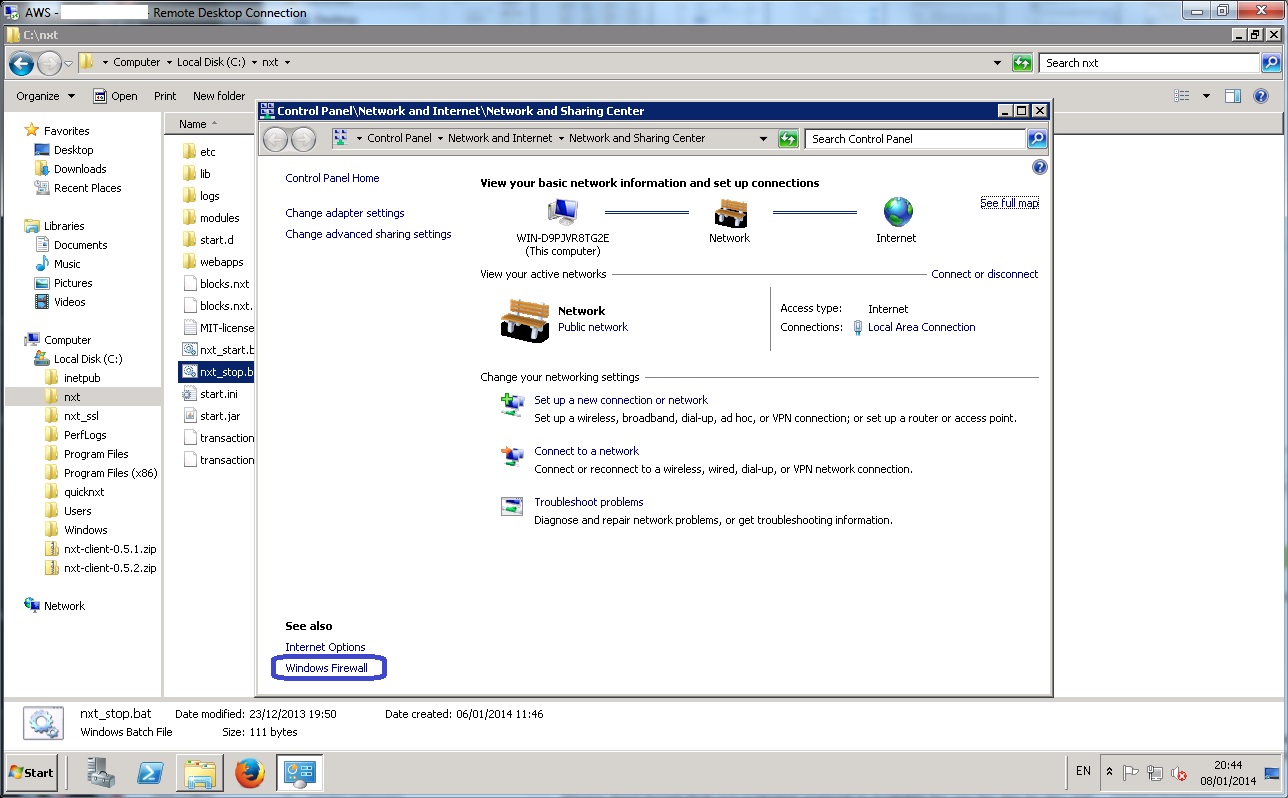Image resolution: width=1288 pixels, height=798 pixels.
Task: Select nxt_ssl folder in tree
Action: pyautogui.click(x=81, y=416)
